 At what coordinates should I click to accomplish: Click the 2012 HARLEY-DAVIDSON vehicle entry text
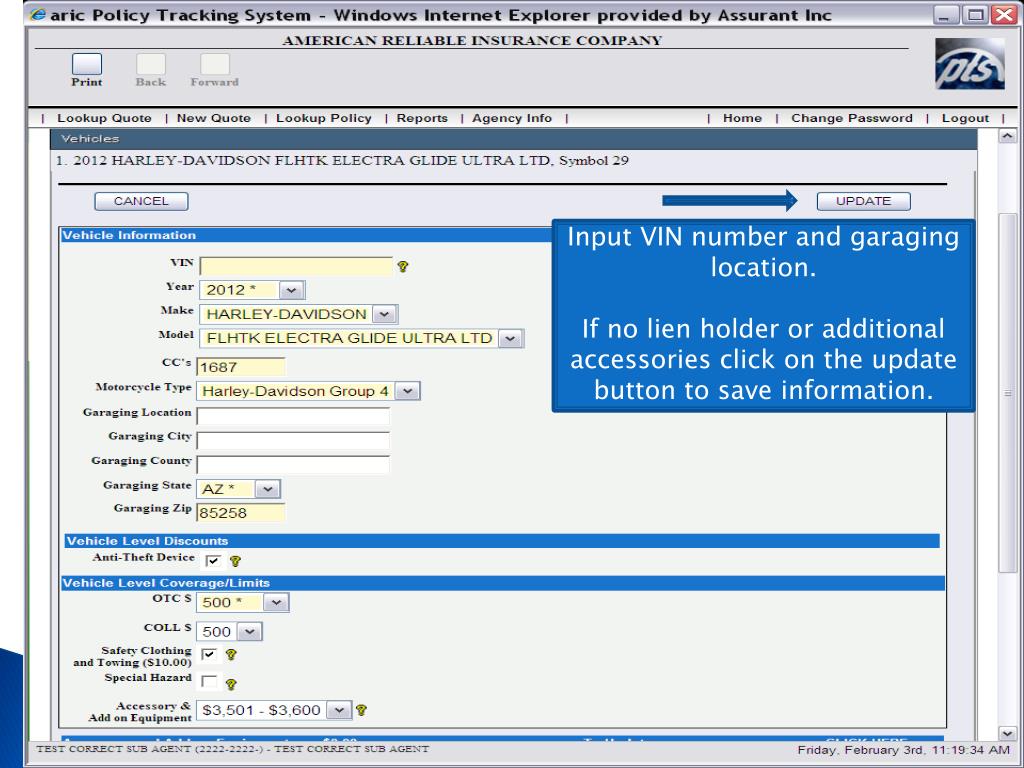[342, 161]
